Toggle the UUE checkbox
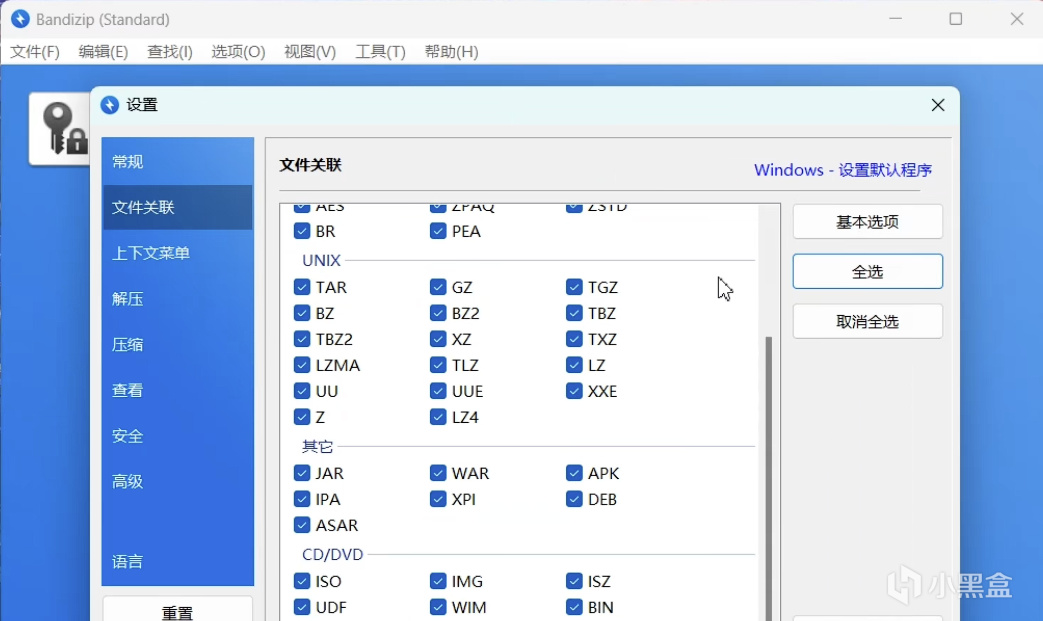 point(438,390)
